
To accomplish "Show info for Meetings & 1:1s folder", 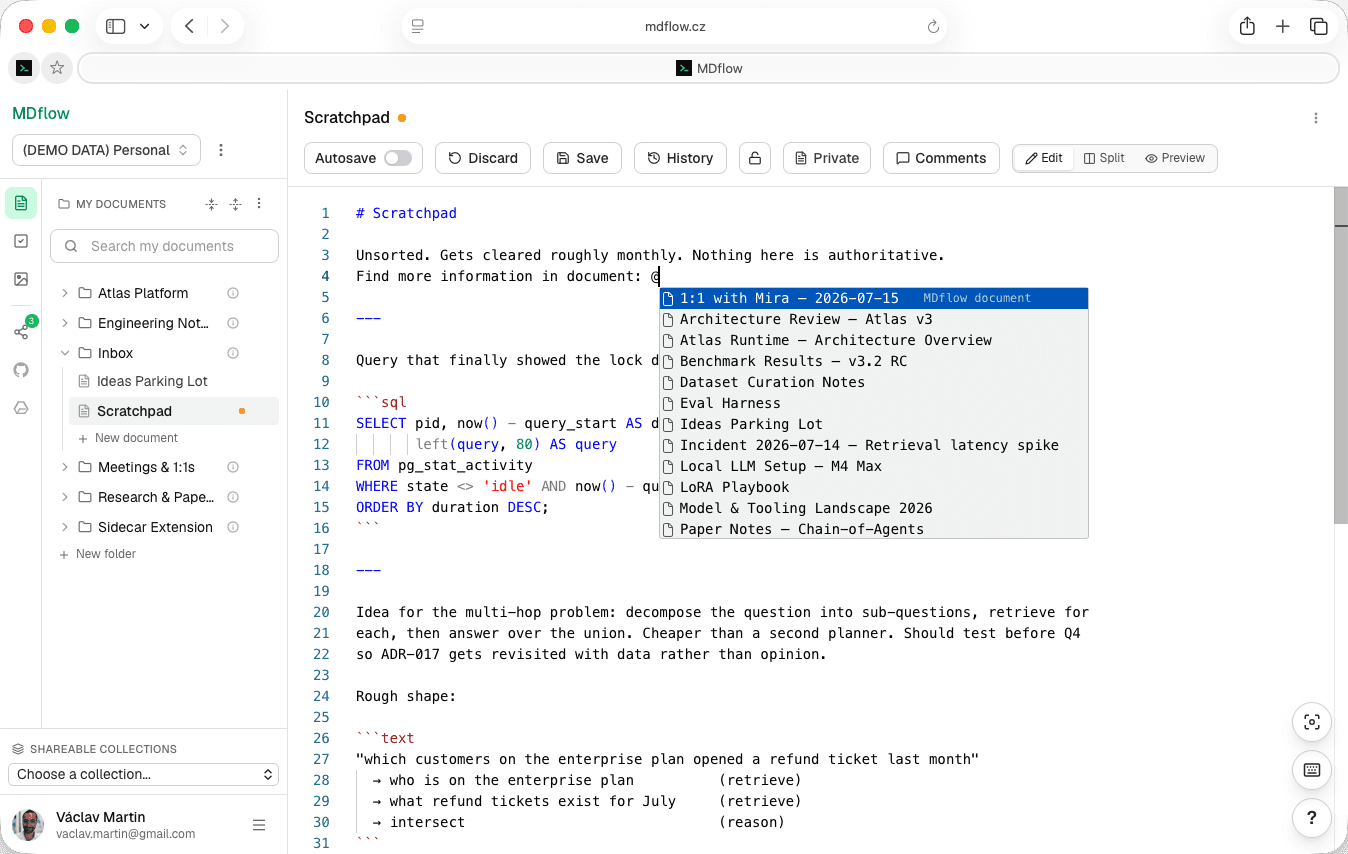I will (233, 467).
